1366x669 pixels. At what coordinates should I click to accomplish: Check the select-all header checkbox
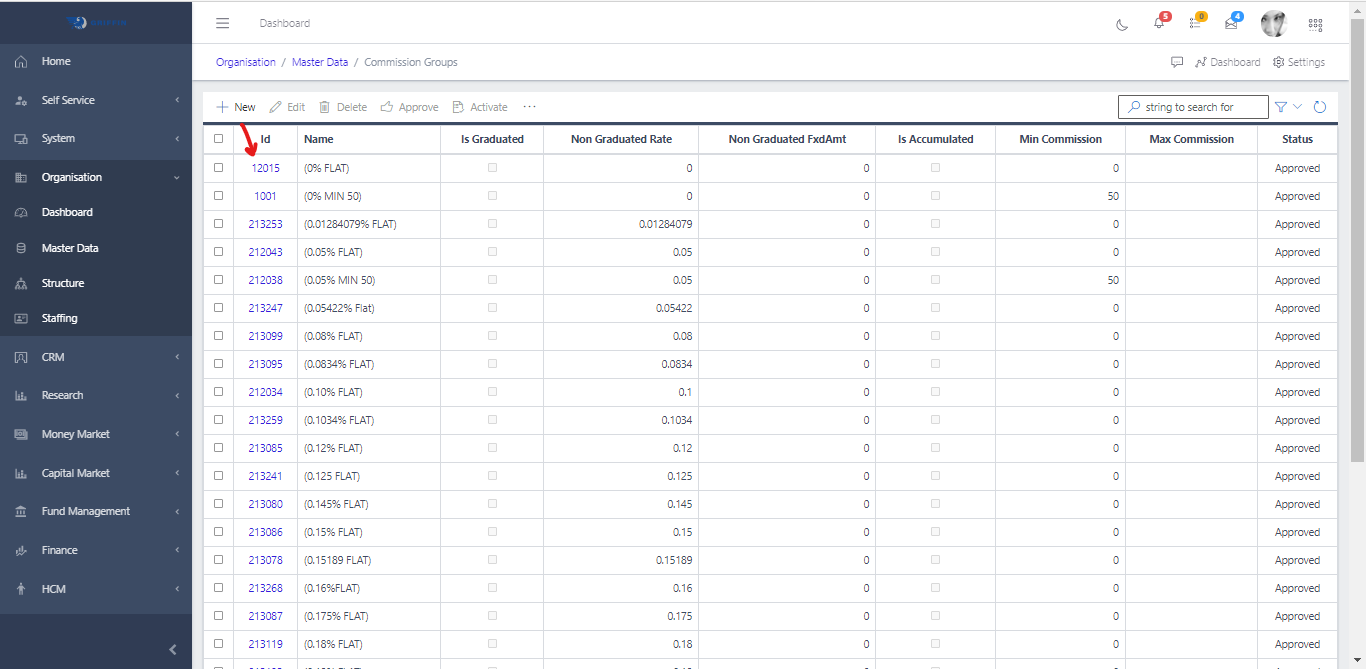tap(219, 139)
